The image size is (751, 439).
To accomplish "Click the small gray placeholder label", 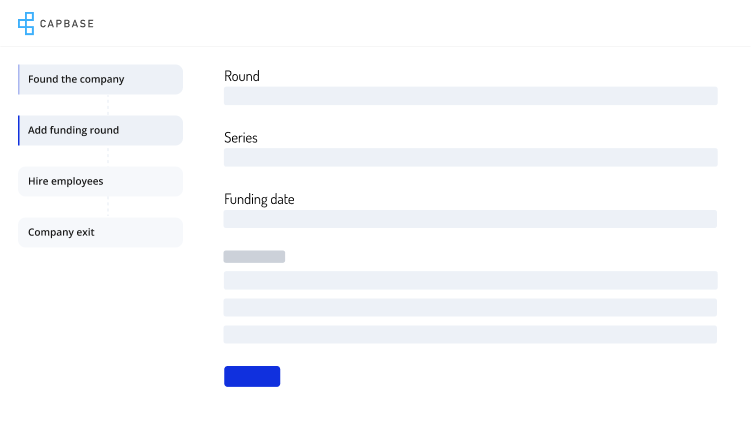I will (x=254, y=257).
